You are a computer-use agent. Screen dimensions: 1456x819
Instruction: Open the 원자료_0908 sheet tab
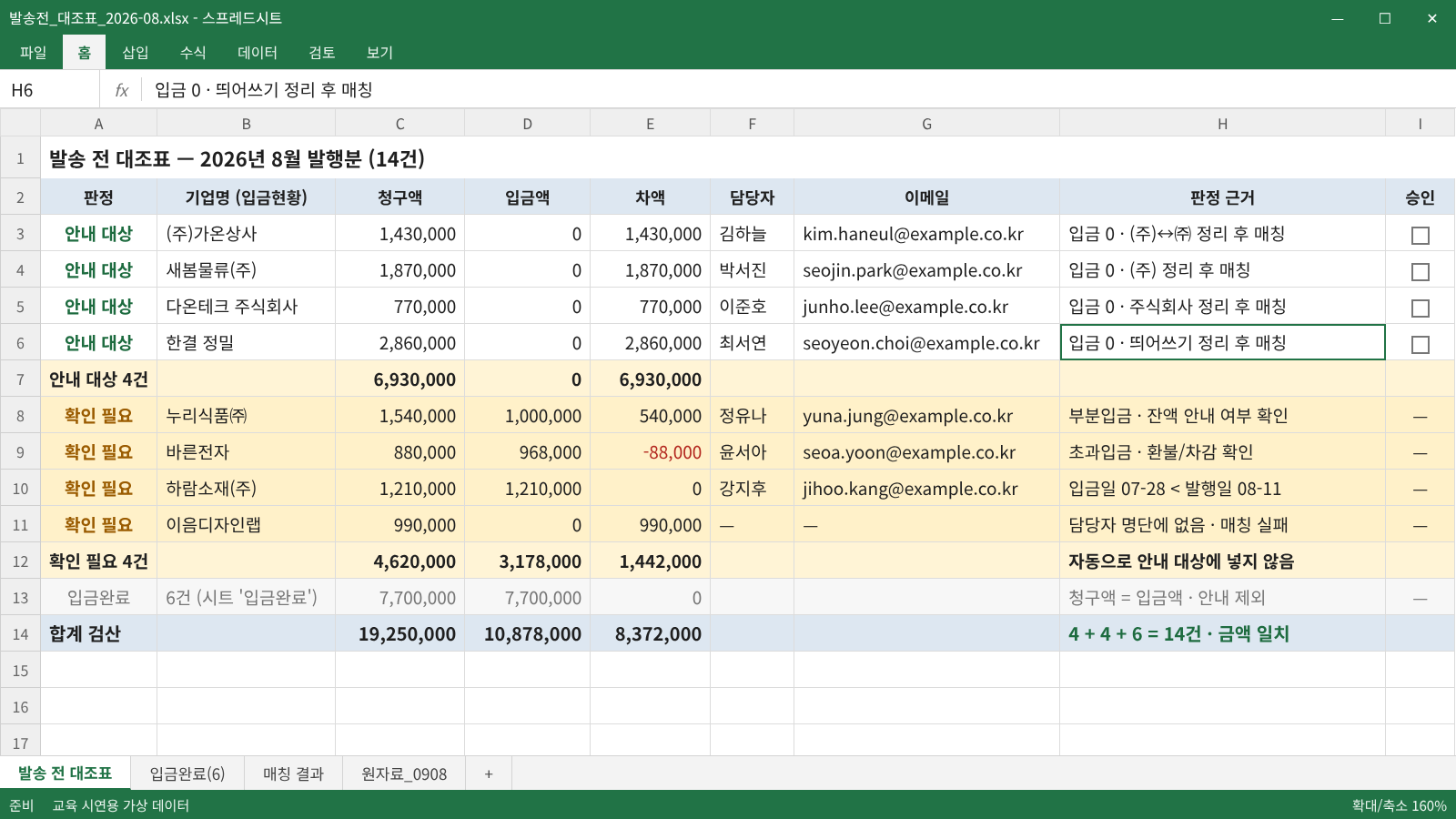point(404,773)
